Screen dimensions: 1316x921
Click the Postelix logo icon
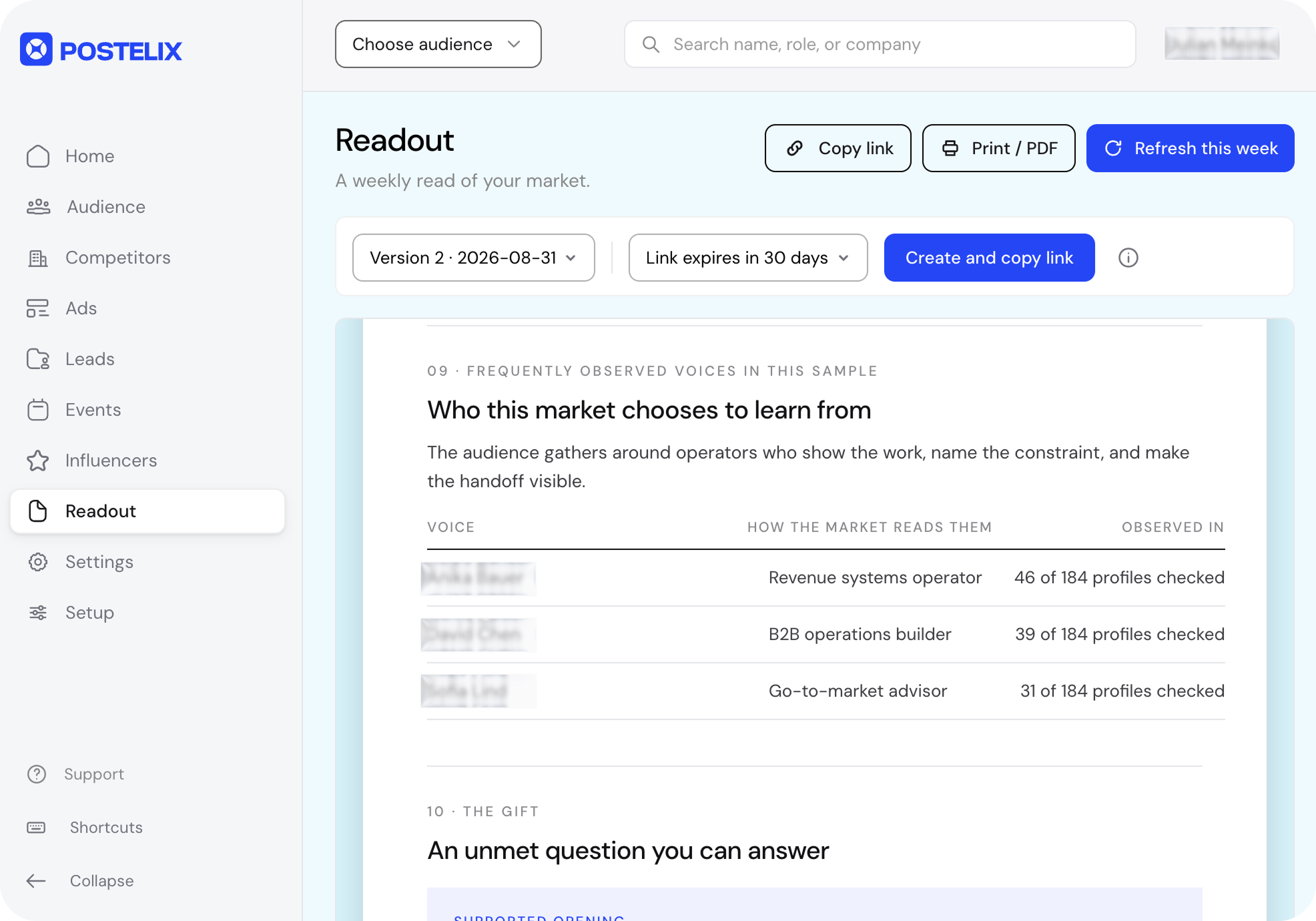(x=36, y=49)
